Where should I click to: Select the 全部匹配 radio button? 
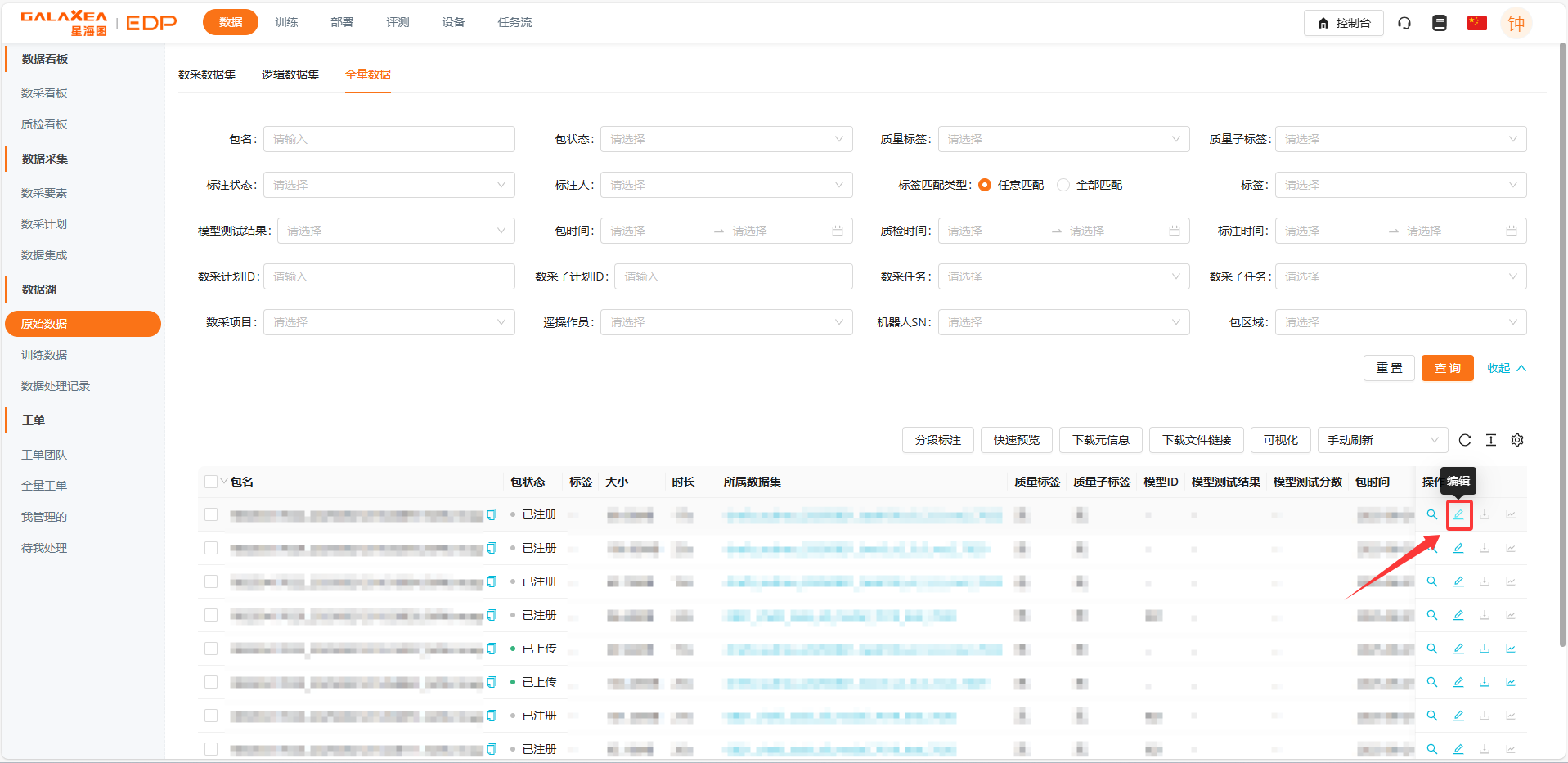pos(1063,185)
